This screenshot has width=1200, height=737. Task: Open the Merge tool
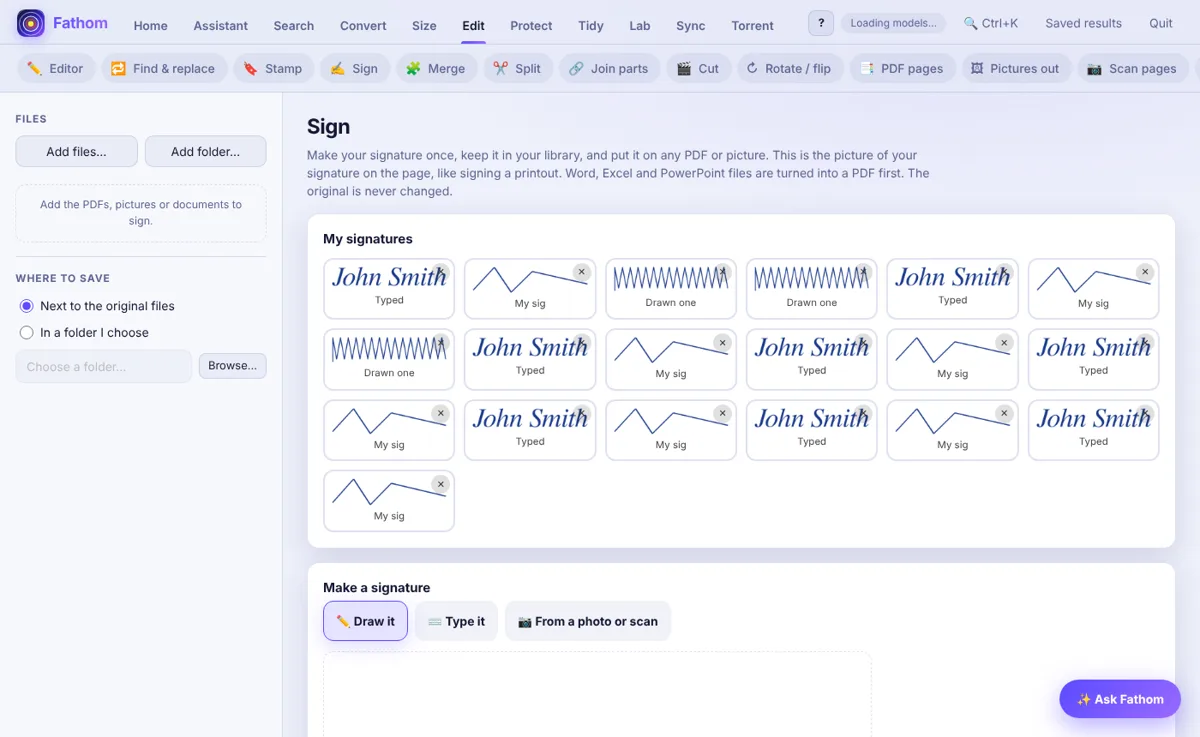click(436, 68)
